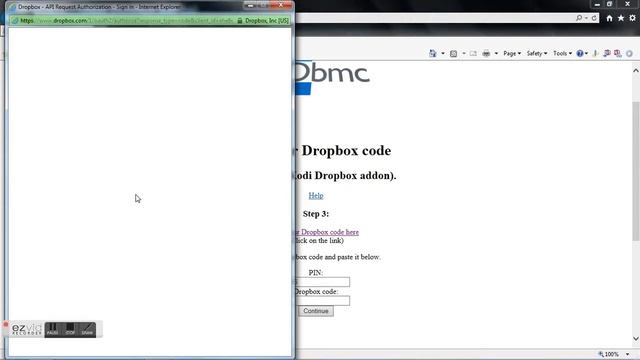Click the search magnifier in main address bar

point(578,18)
